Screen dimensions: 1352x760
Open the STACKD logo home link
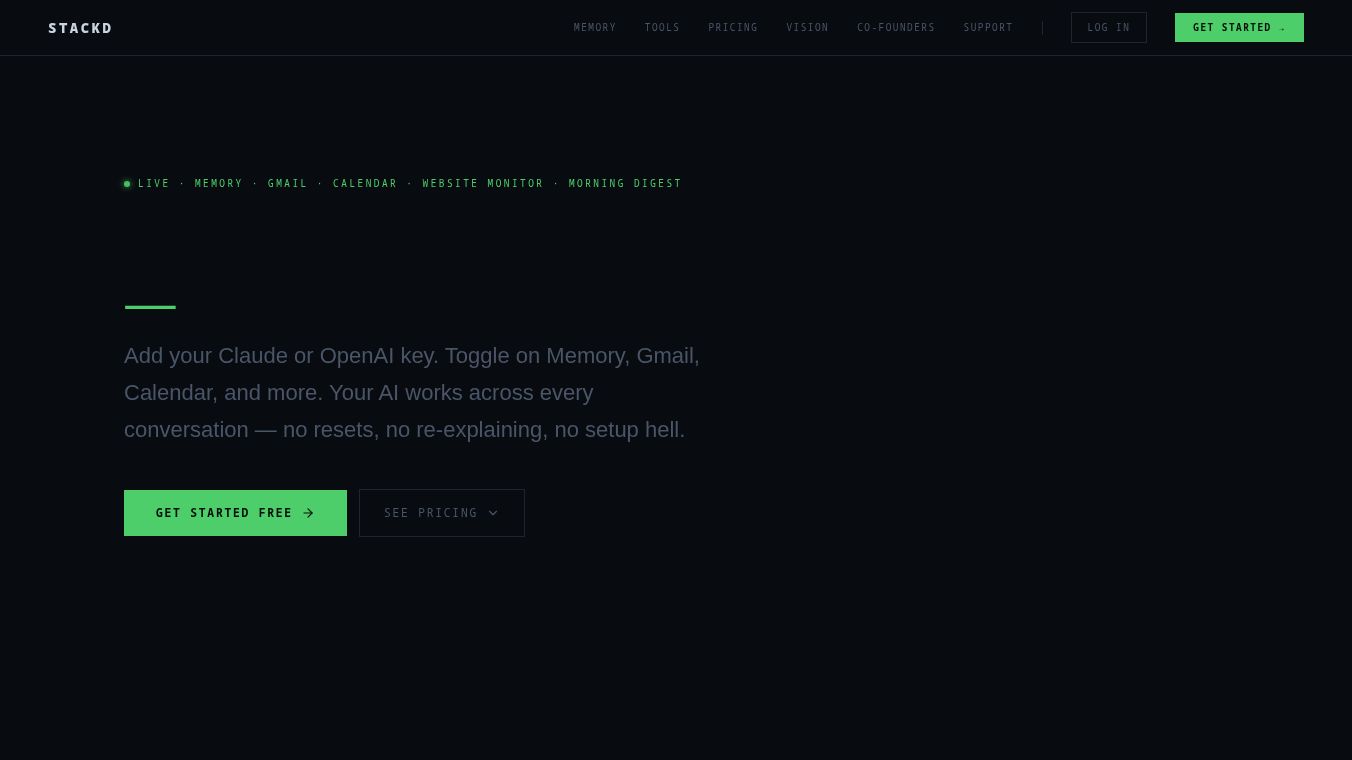pos(80,28)
